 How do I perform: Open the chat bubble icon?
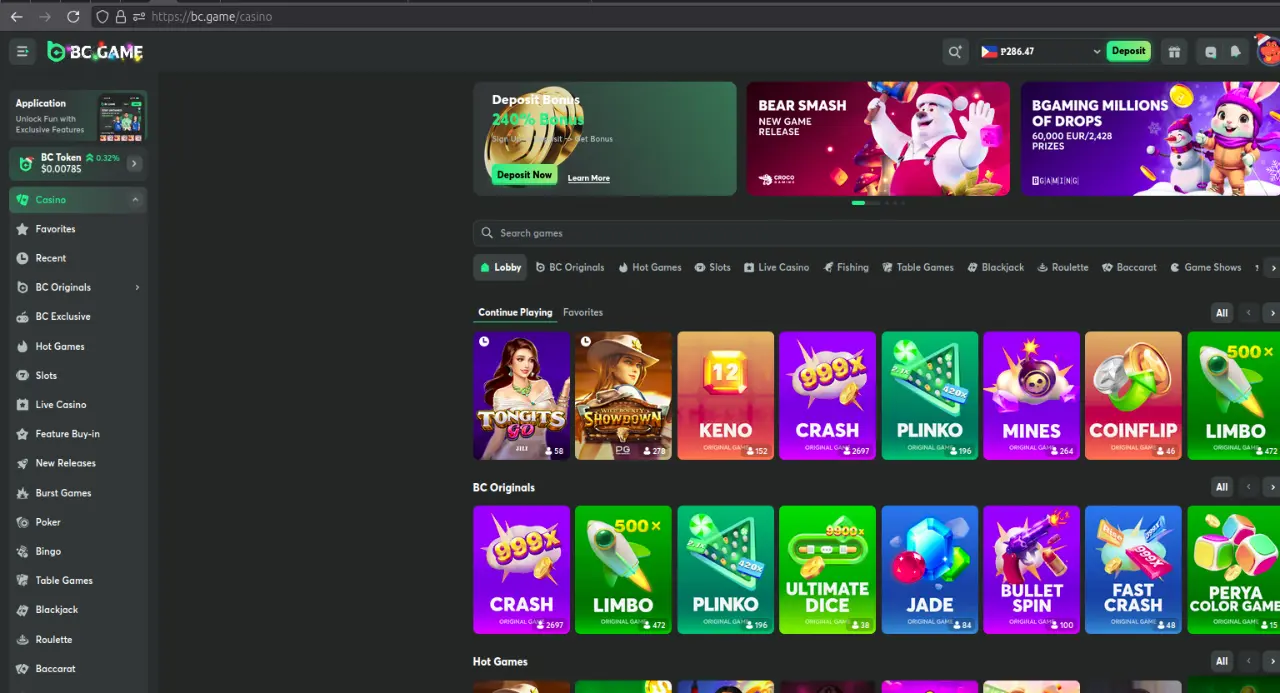(x=1211, y=52)
